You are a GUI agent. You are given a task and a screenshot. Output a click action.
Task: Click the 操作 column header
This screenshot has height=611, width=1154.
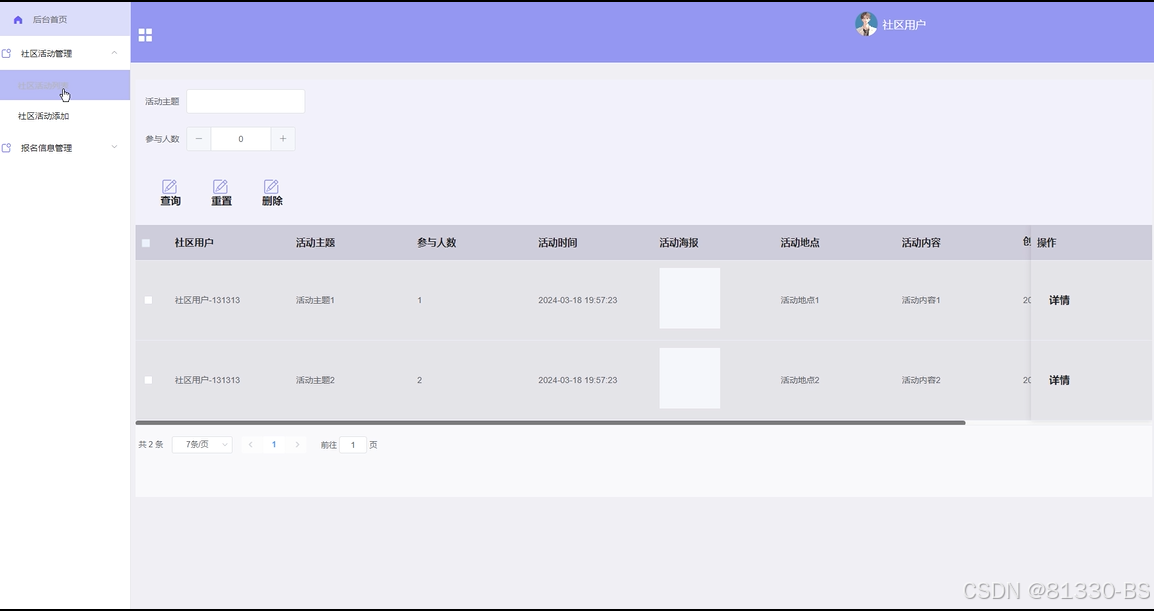(x=1047, y=243)
